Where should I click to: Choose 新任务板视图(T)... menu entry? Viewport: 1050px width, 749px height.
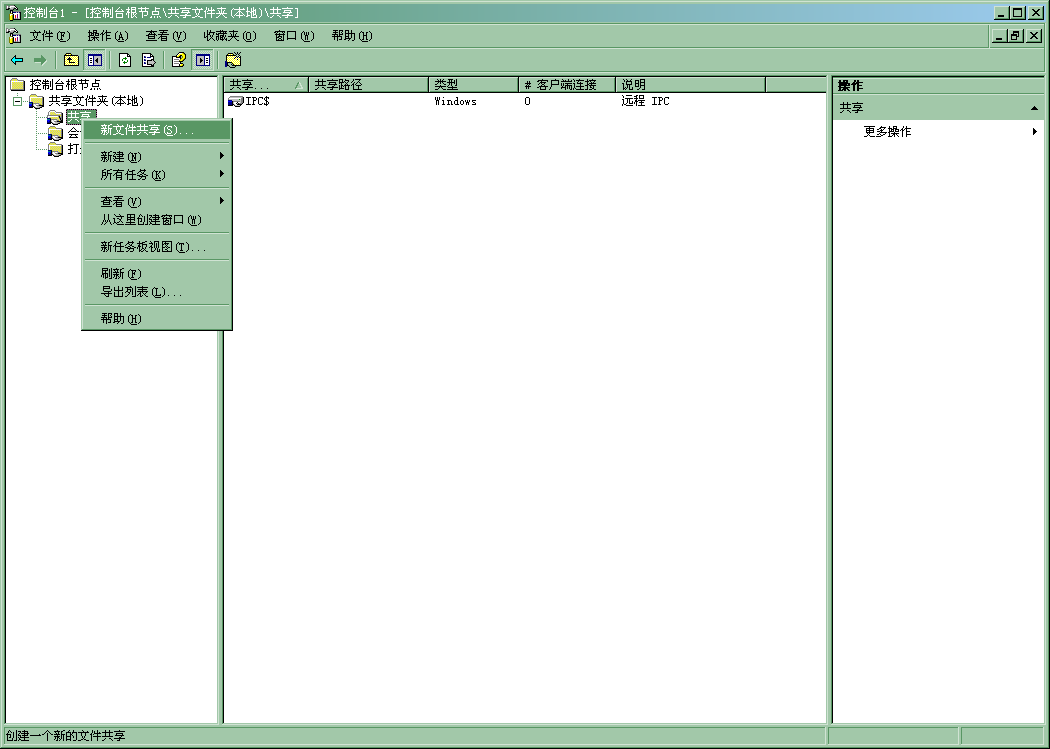(157, 247)
